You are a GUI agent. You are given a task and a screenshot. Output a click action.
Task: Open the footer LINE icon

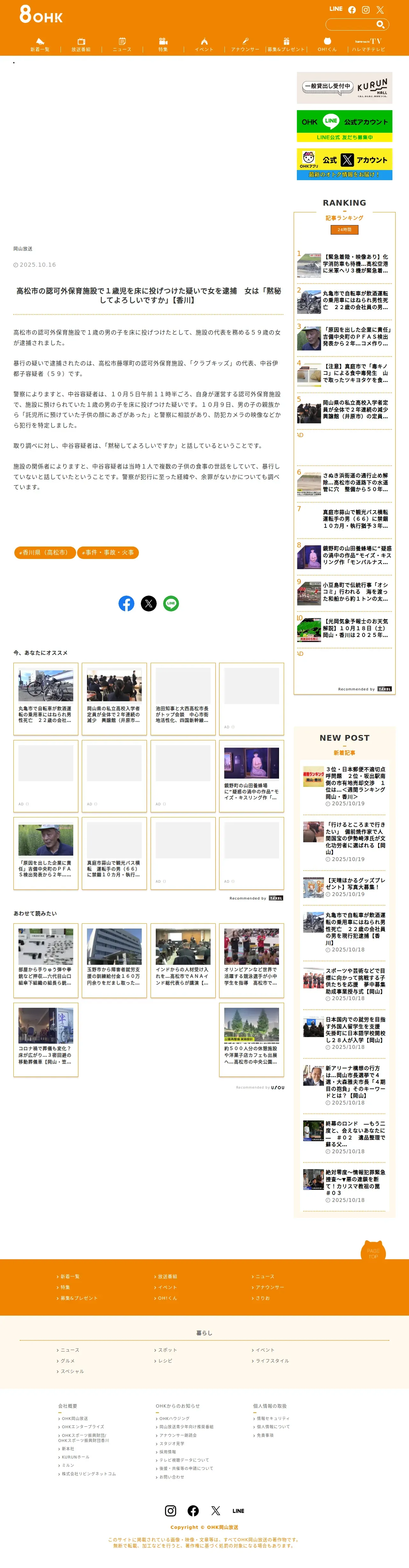(238, 1511)
